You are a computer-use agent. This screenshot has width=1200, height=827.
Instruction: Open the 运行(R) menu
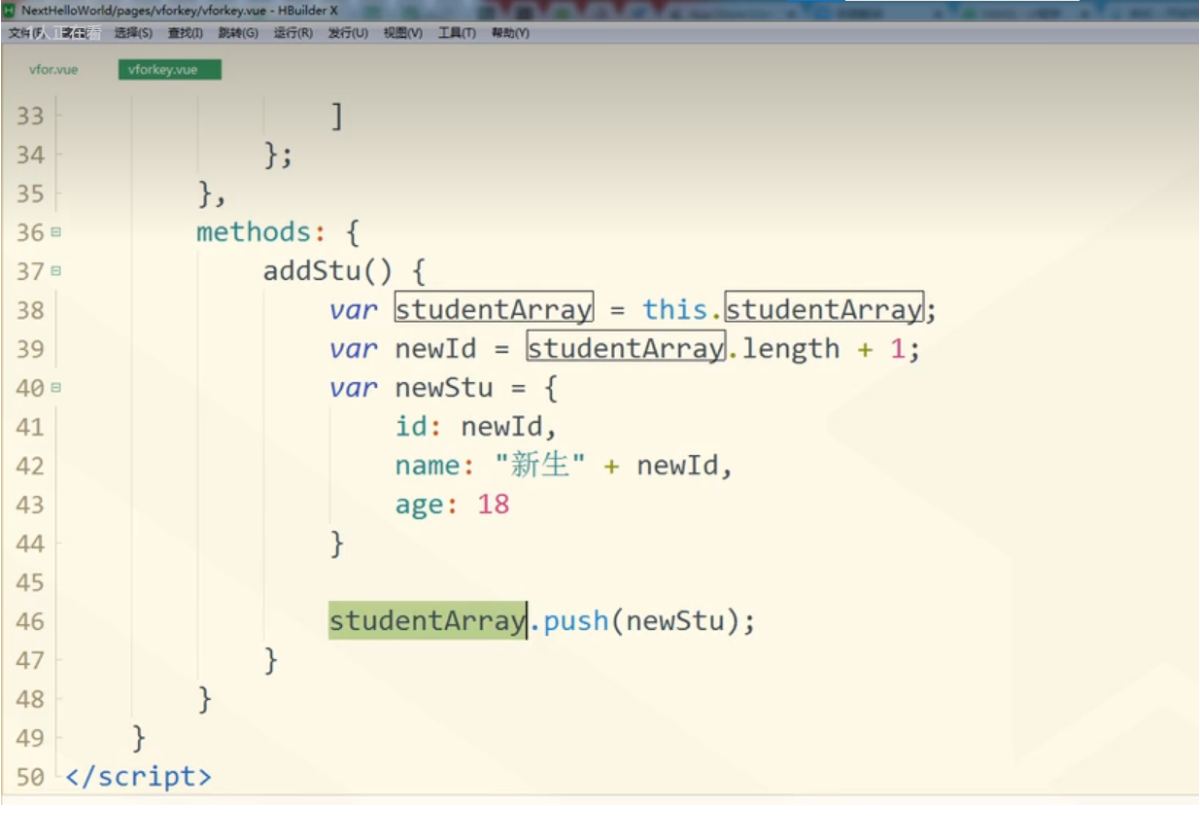293,33
